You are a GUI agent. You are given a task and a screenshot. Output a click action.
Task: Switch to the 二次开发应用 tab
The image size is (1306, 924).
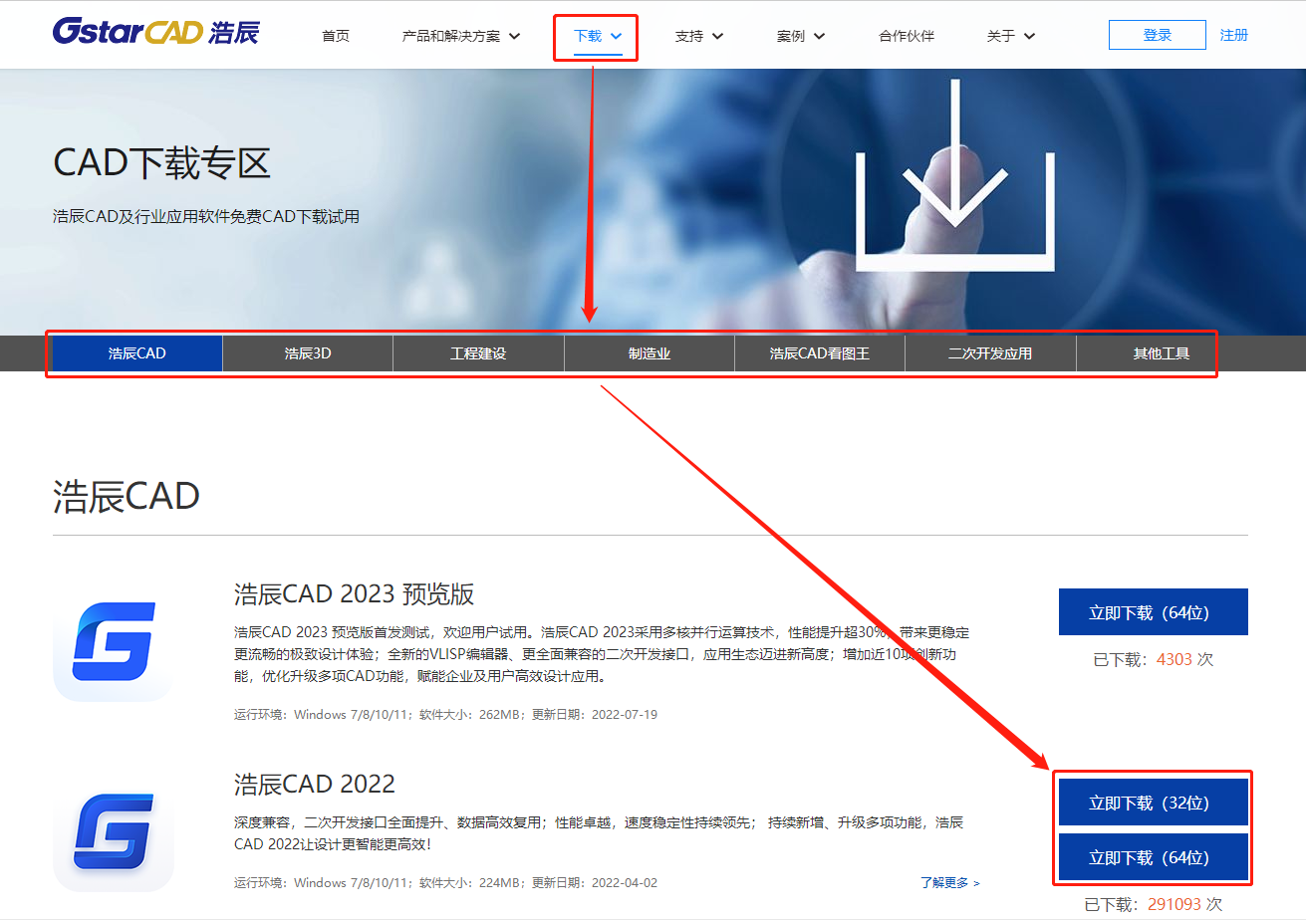click(x=990, y=353)
